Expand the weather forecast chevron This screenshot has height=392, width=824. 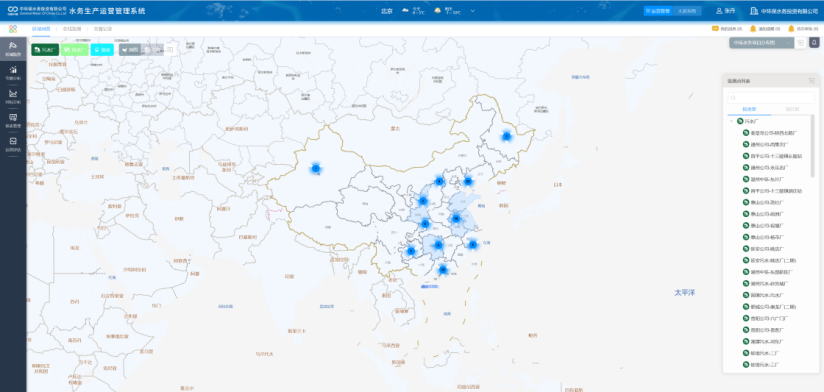coord(472,11)
